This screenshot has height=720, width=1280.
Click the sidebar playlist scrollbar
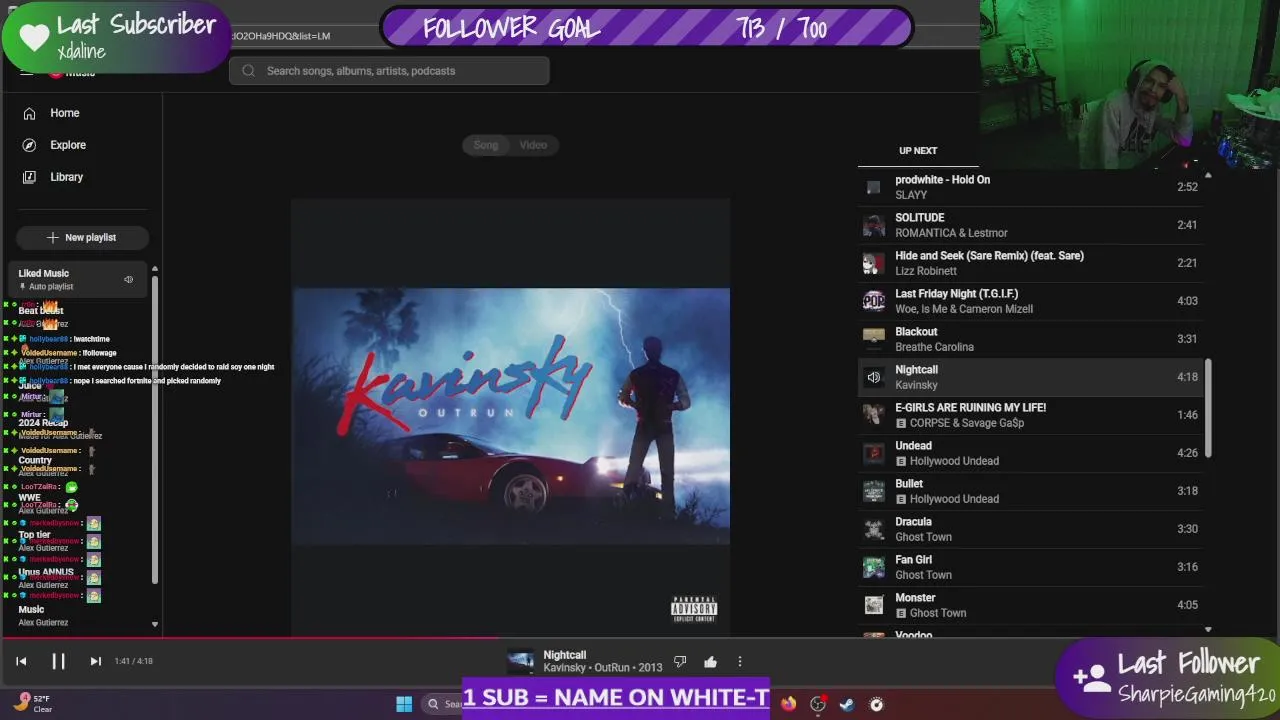[154, 430]
